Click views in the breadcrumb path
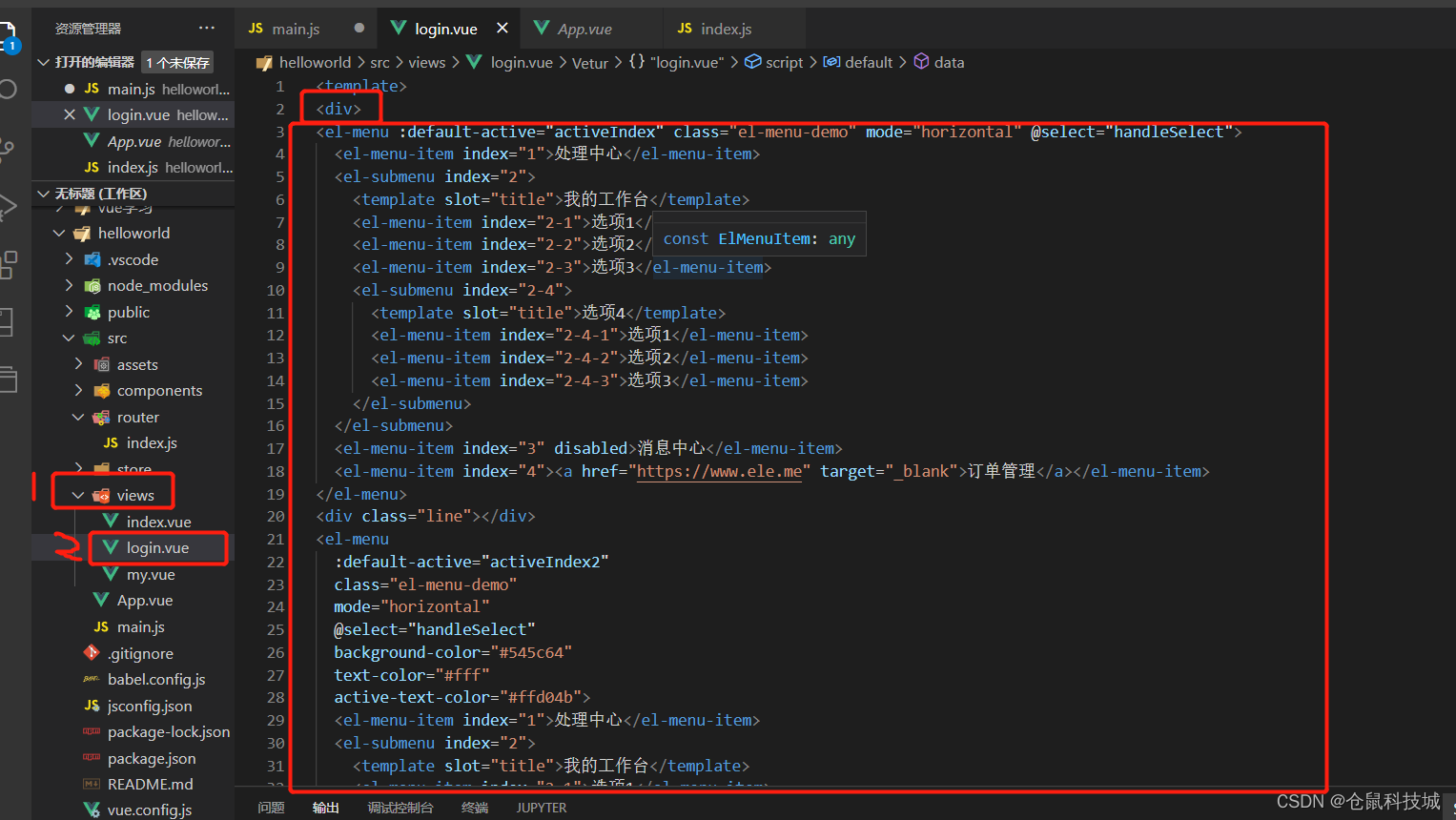Viewport: 1456px width, 820px height. [427, 62]
